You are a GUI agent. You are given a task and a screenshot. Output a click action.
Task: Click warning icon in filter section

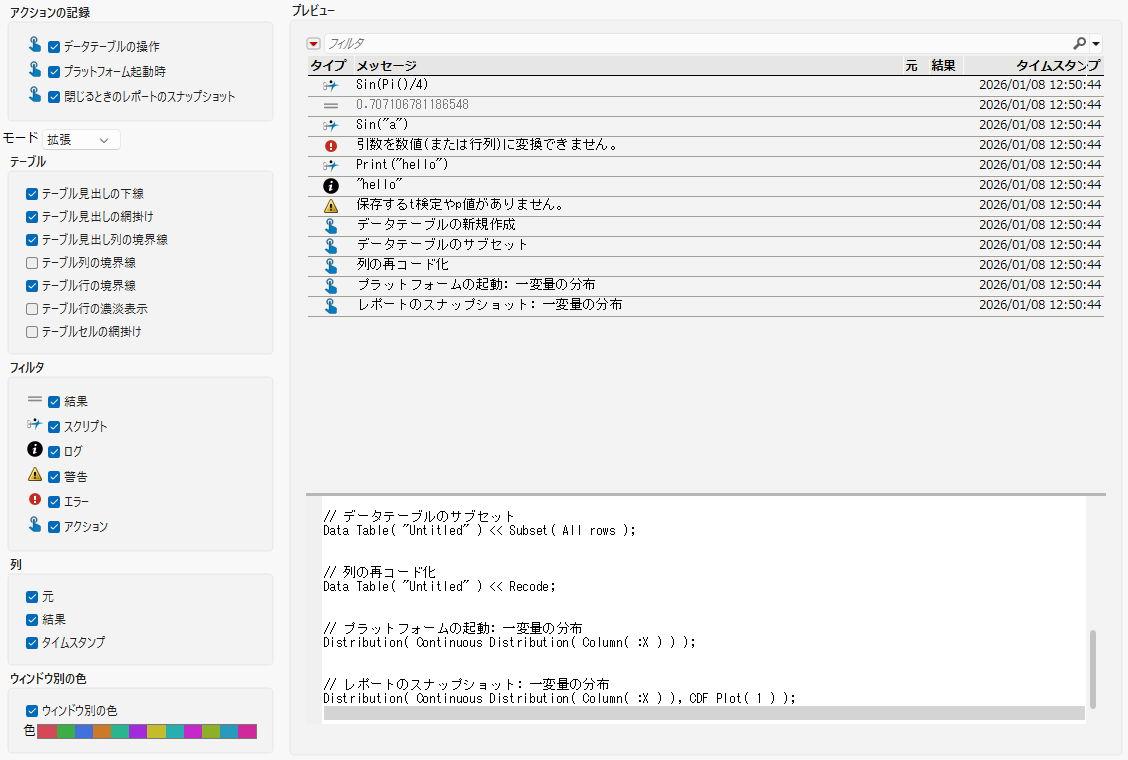click(x=35, y=474)
